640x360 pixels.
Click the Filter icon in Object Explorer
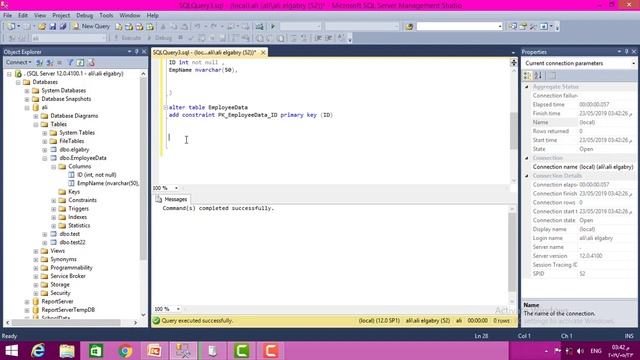70,62
